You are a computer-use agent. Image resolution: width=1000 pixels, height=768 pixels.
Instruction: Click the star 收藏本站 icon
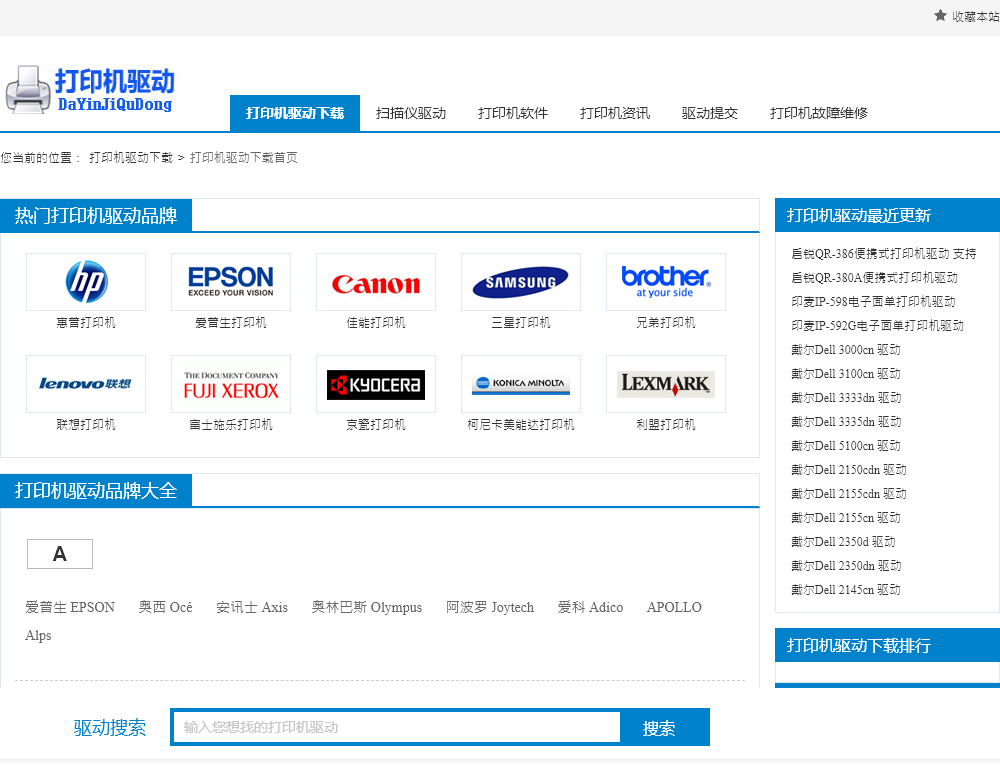coord(940,15)
